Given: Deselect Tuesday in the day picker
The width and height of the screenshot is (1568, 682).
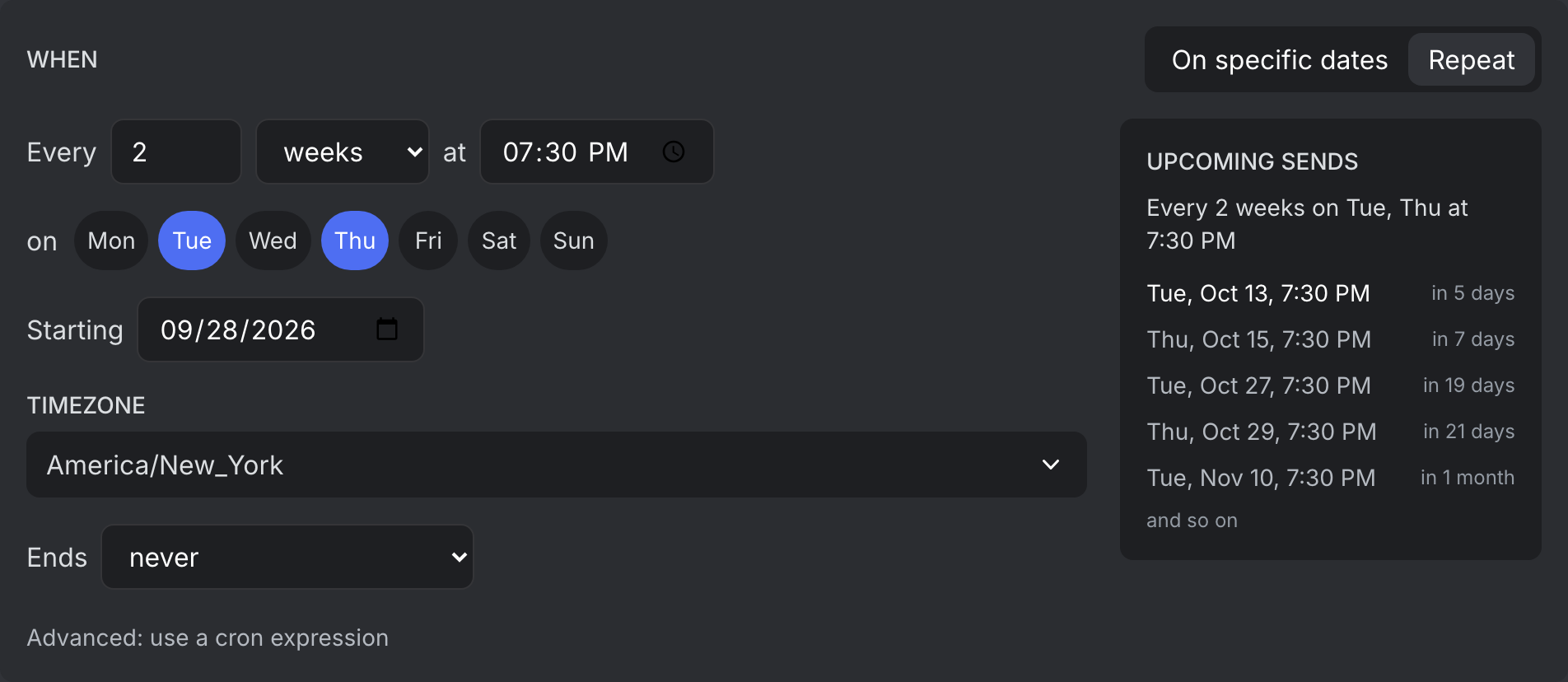Looking at the screenshot, I should (192, 241).
